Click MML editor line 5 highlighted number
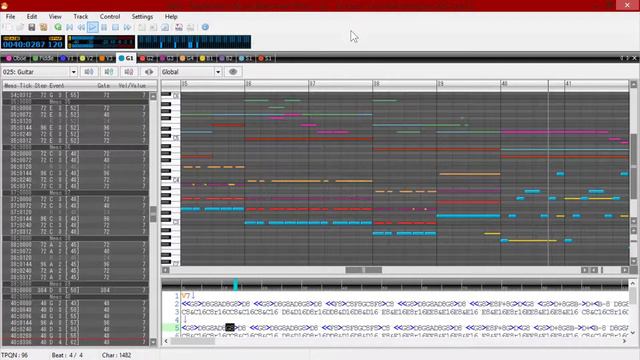640x360 pixels. (177, 327)
